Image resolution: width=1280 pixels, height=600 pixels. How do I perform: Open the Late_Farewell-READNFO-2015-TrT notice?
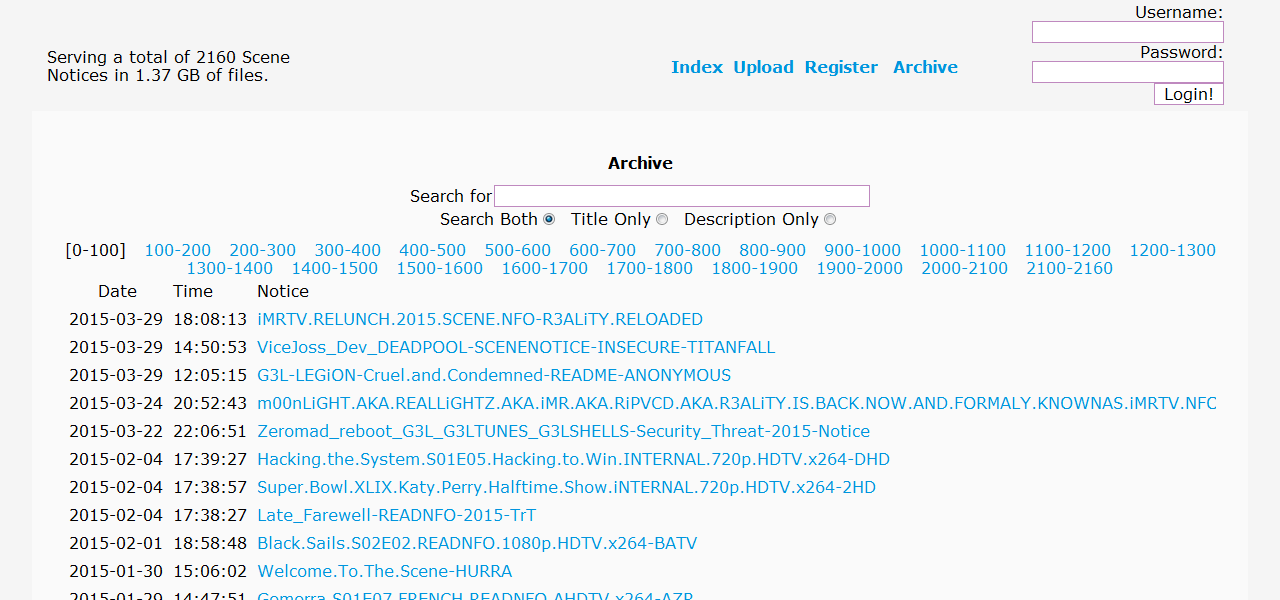[396, 516]
